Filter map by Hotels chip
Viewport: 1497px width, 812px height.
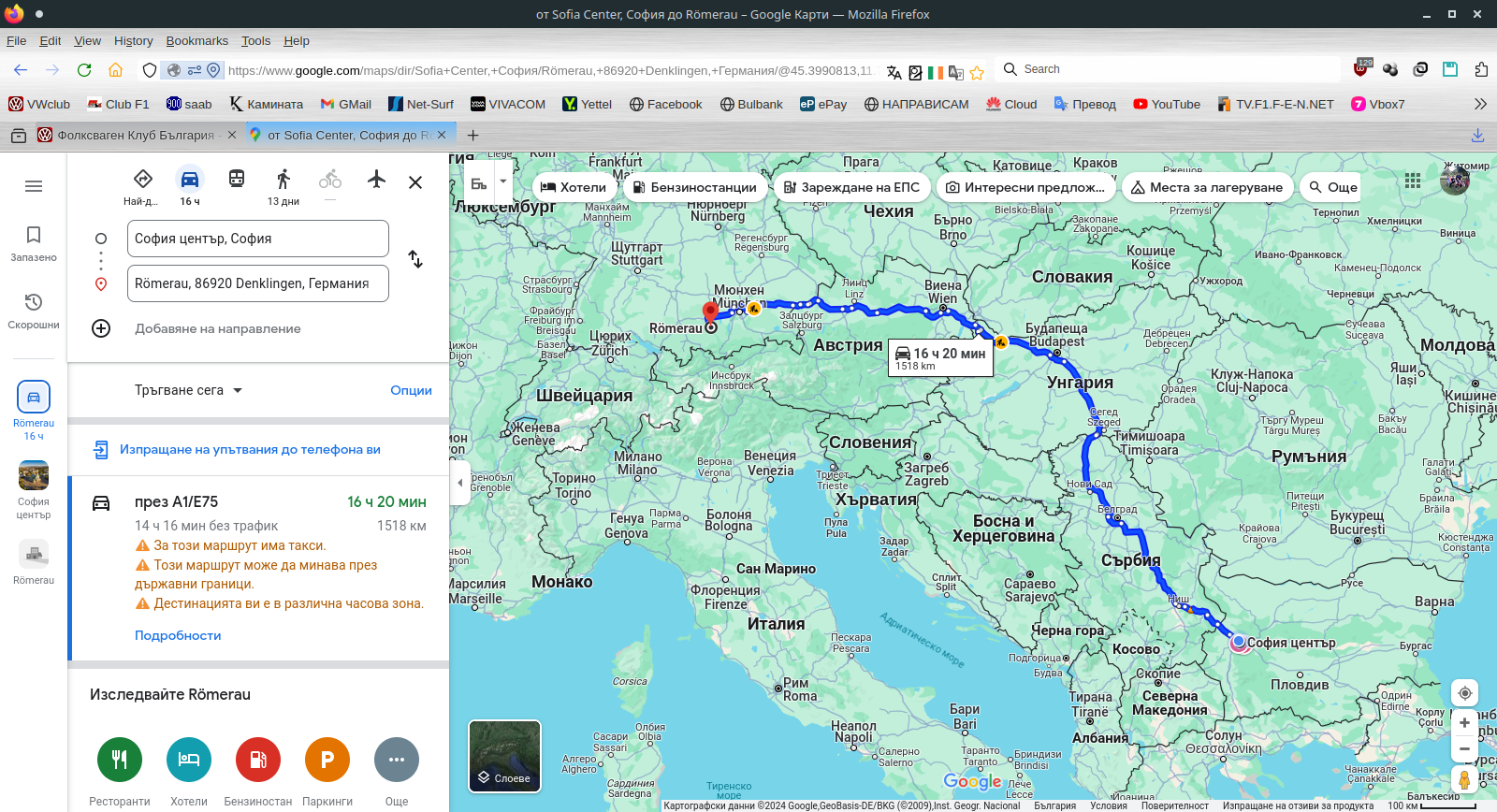(x=574, y=187)
